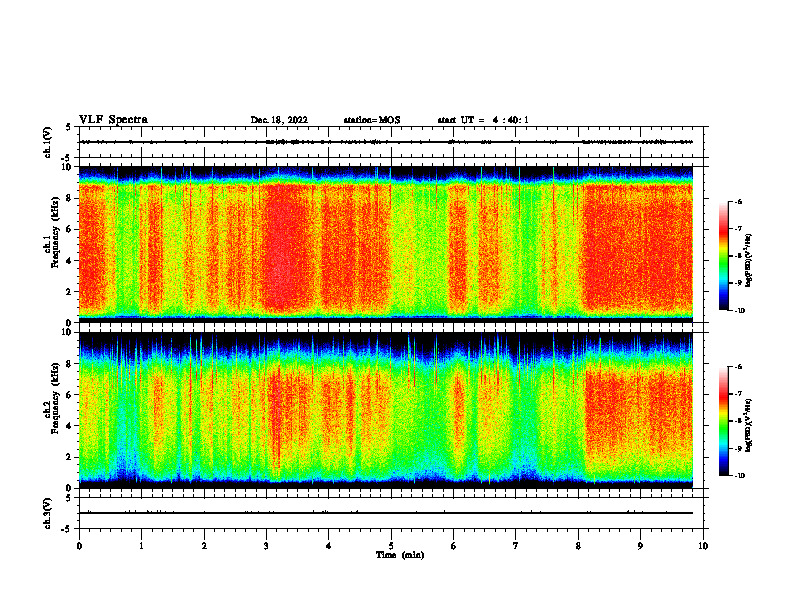Click time axis tick label "1"
The image size is (792, 612).
(141, 546)
